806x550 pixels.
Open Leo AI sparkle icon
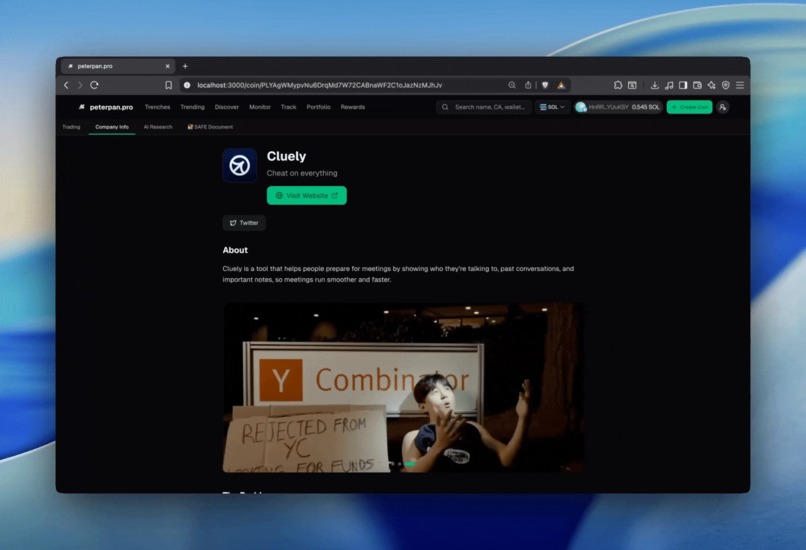[711, 85]
